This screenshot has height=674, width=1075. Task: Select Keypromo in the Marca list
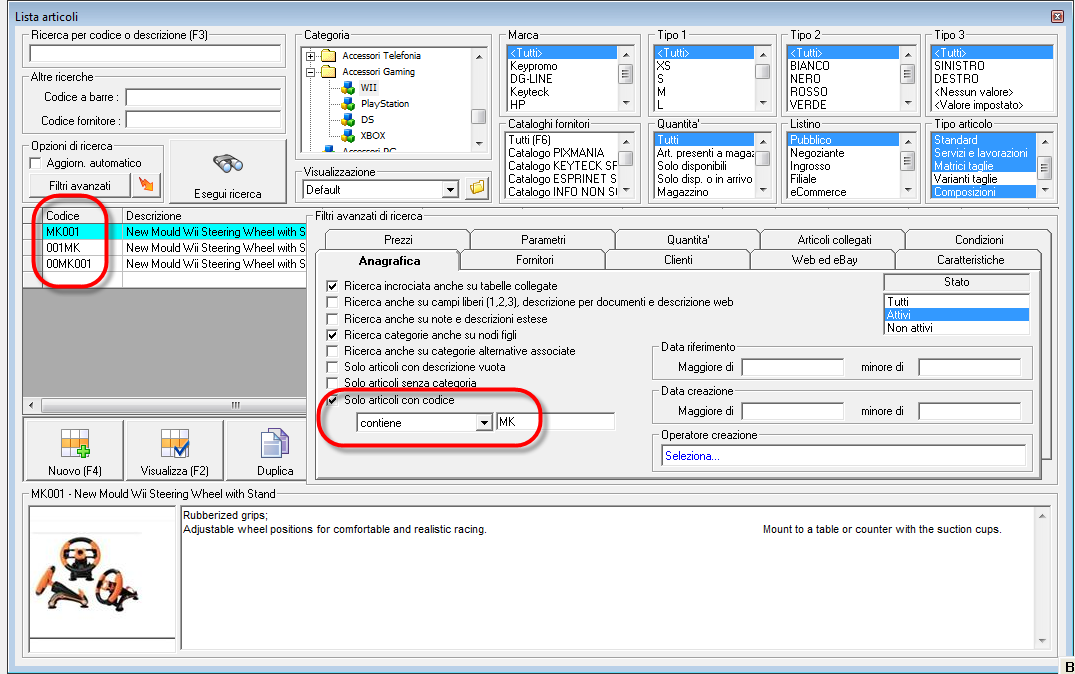(x=561, y=66)
